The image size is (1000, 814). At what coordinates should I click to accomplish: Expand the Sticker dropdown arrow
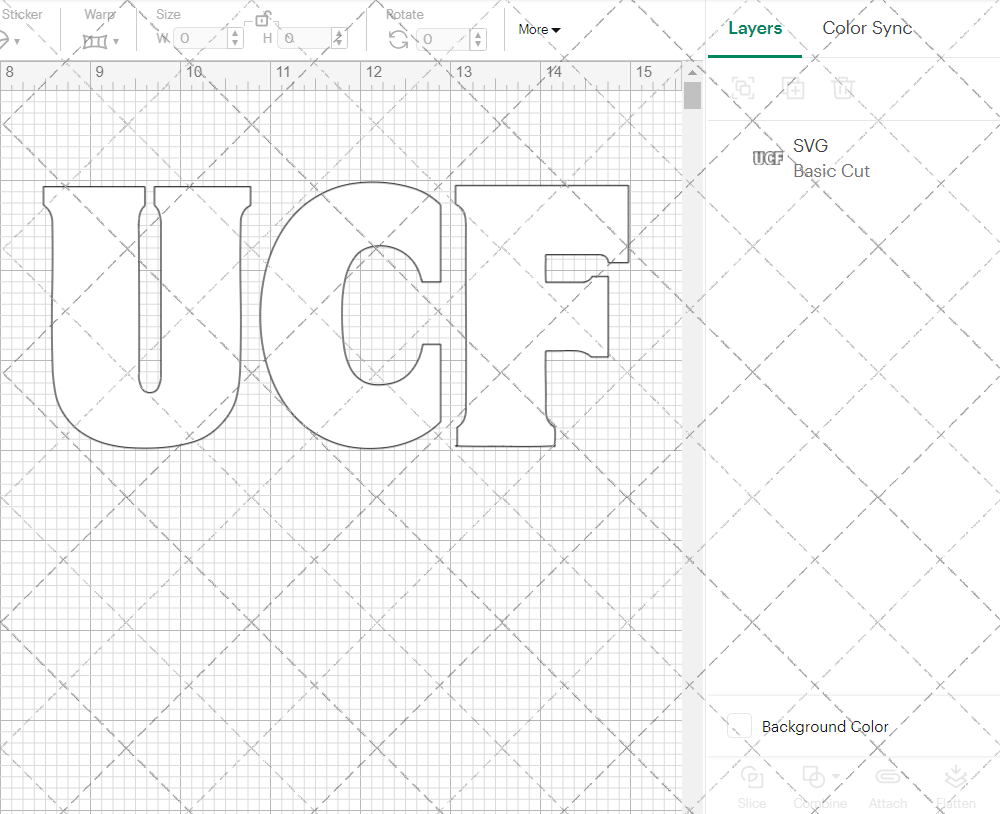point(17,42)
